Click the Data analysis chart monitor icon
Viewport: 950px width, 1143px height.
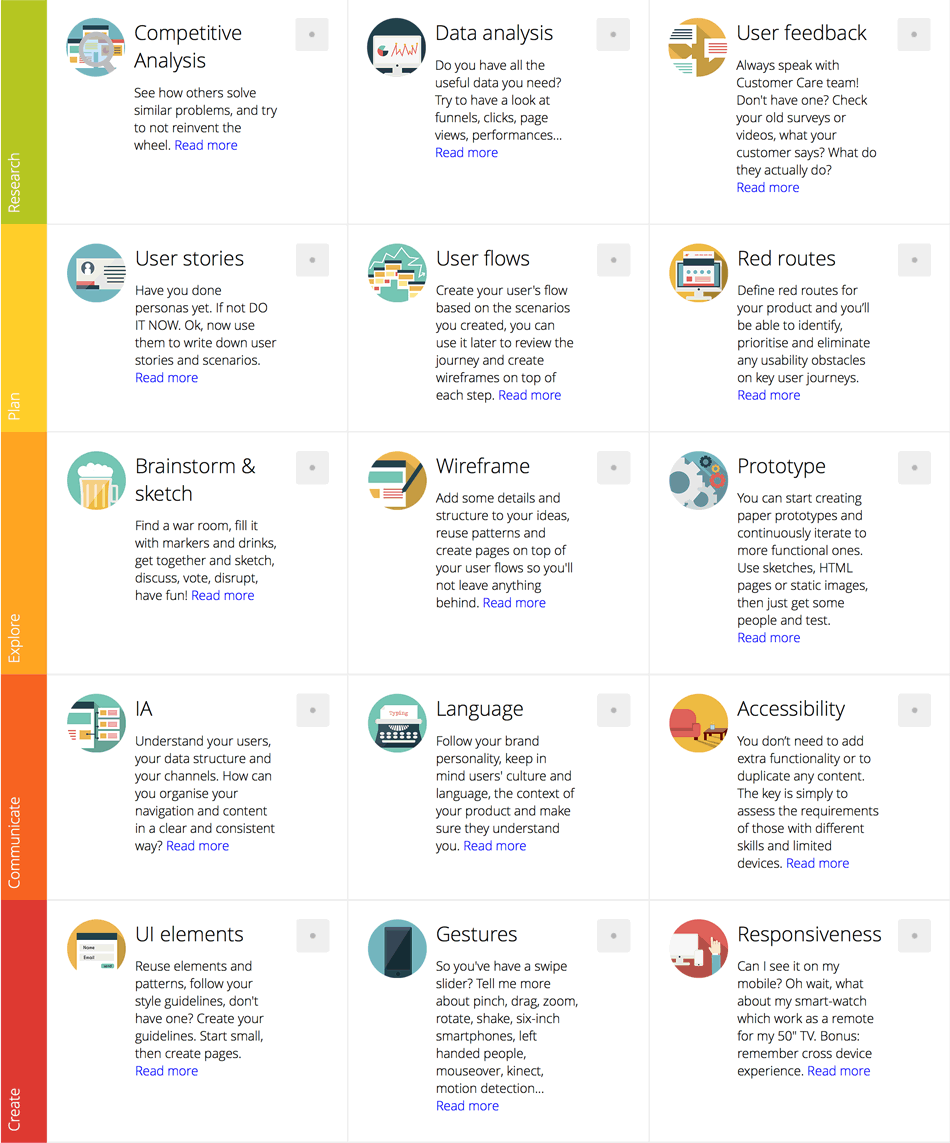[397, 47]
